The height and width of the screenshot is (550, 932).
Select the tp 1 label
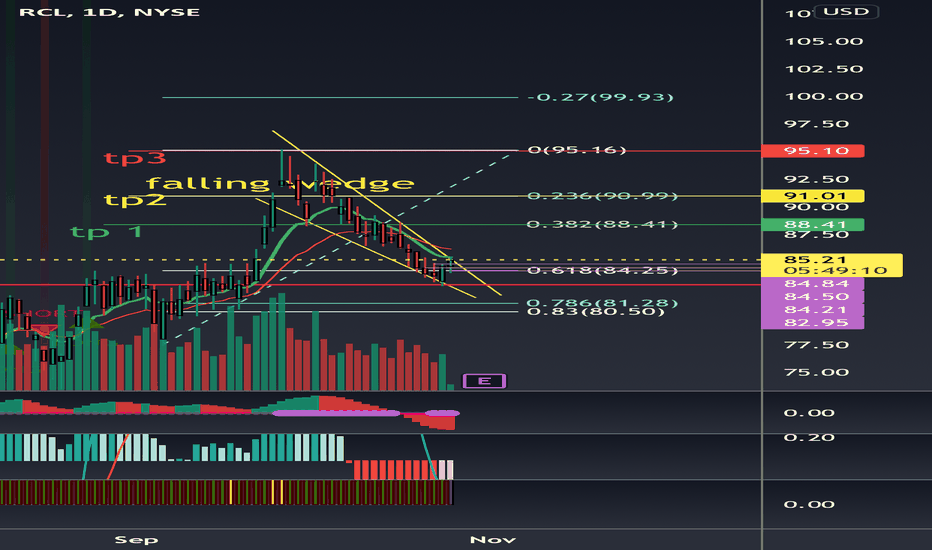(x=107, y=231)
